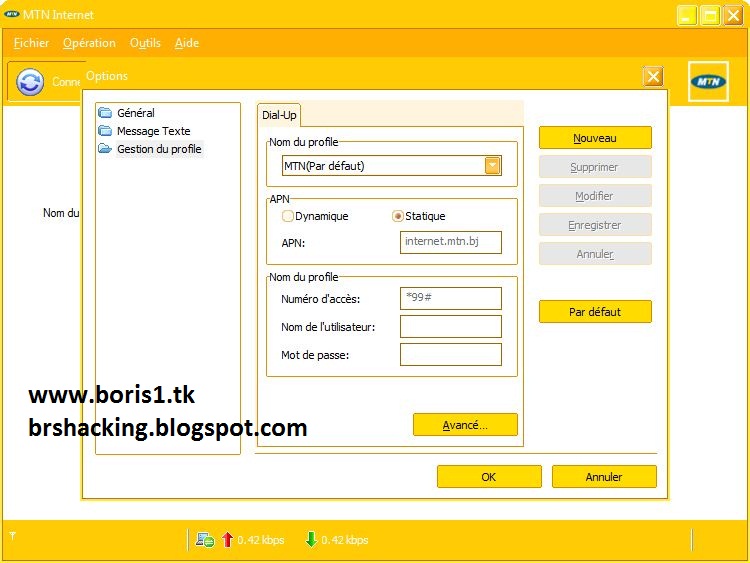Select Message Texte in the options tree

coord(154,131)
